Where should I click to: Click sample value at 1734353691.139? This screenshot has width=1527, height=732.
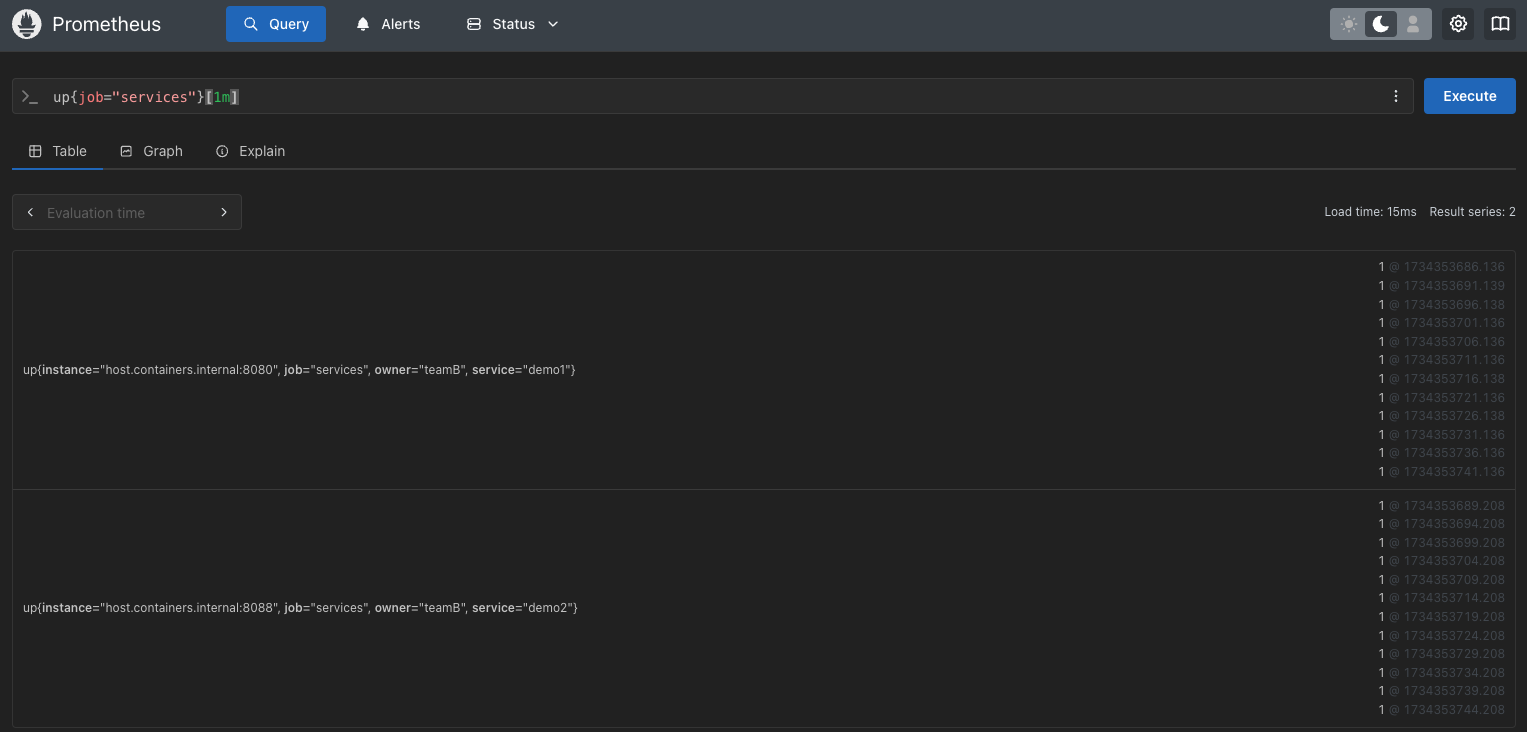click(x=1441, y=286)
